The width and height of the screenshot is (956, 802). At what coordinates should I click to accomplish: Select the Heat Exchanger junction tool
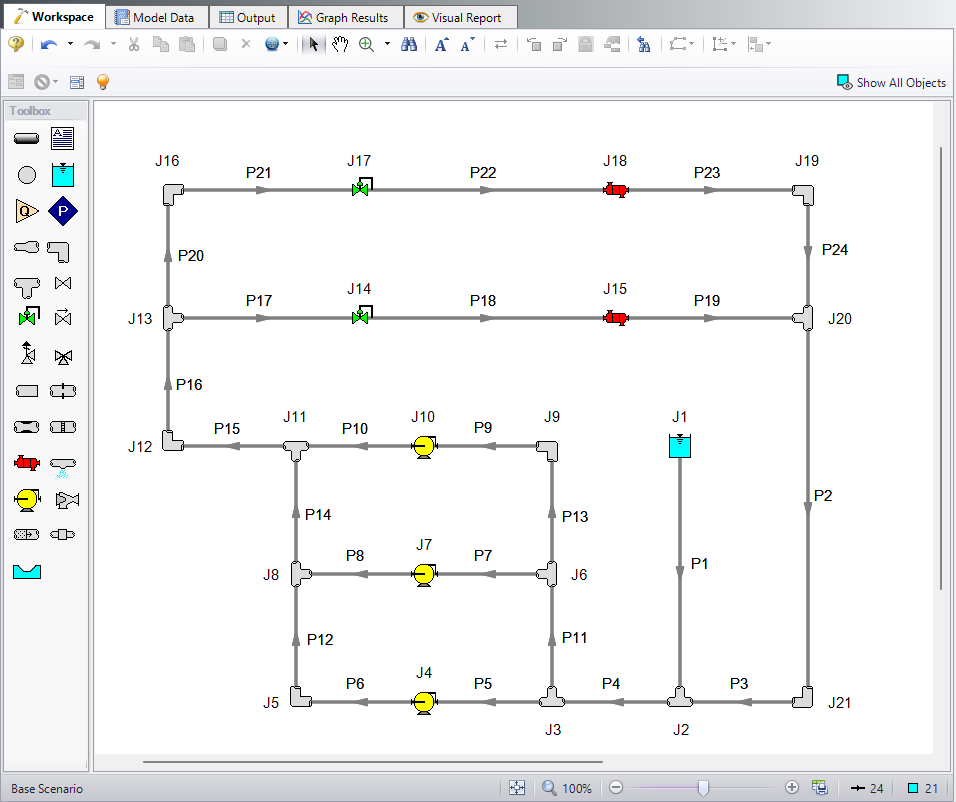coord(27,462)
